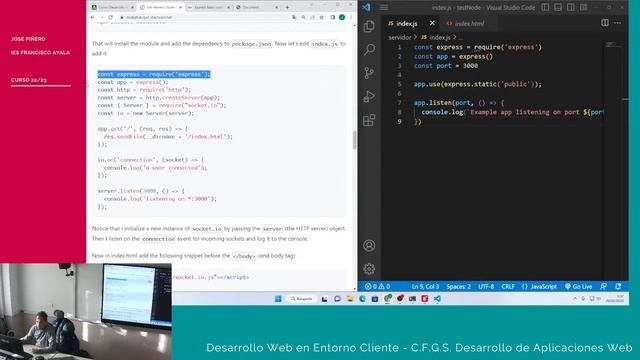Open Windows Start menu
This screenshot has width=640, height=360.
[278, 299]
